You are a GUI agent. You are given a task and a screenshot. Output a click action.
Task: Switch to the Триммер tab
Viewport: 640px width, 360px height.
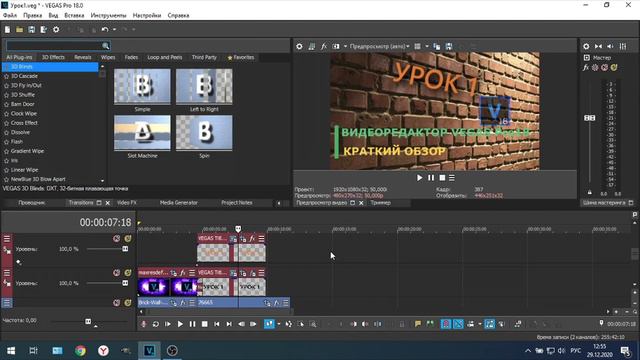point(380,203)
